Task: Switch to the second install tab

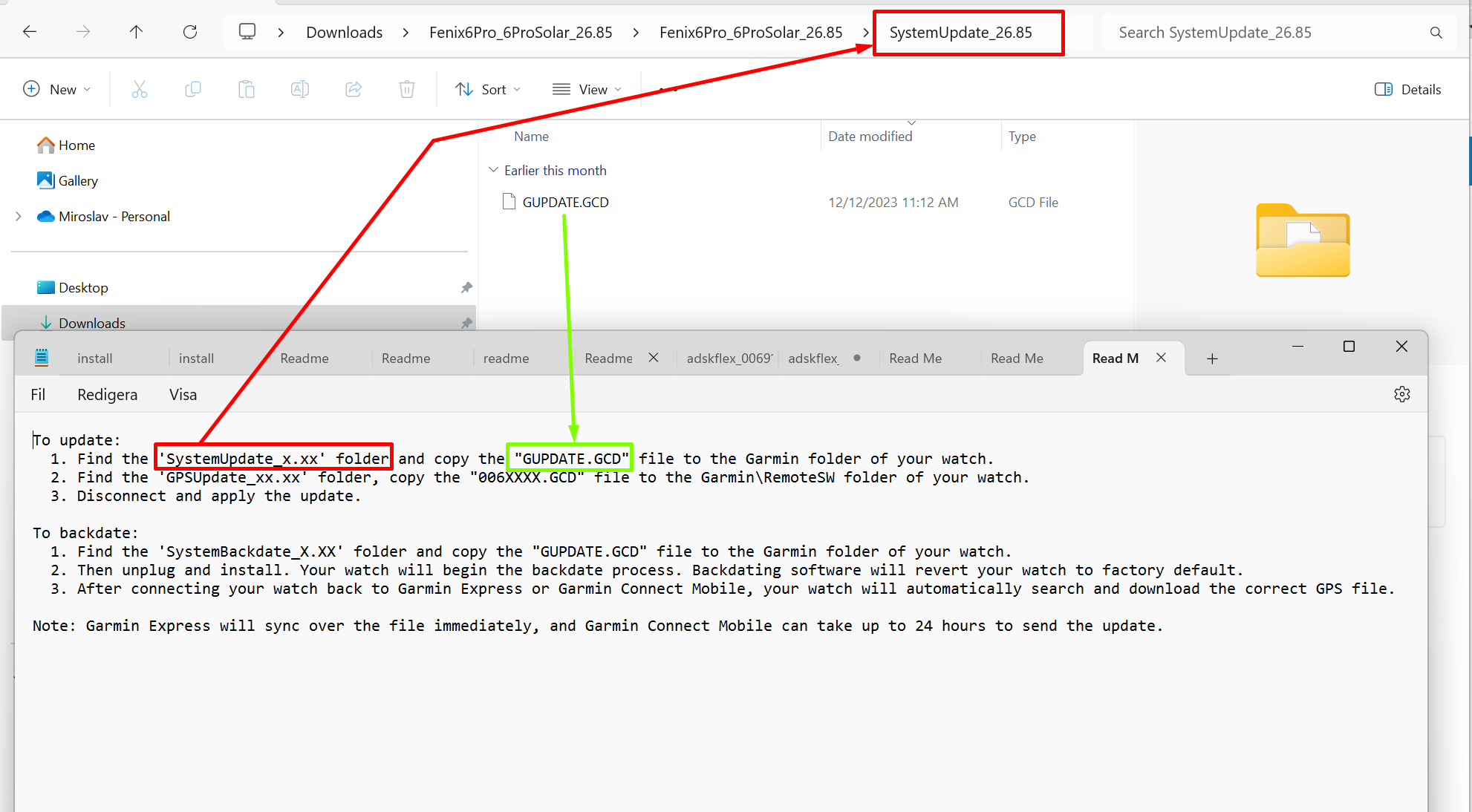Action: click(x=196, y=358)
